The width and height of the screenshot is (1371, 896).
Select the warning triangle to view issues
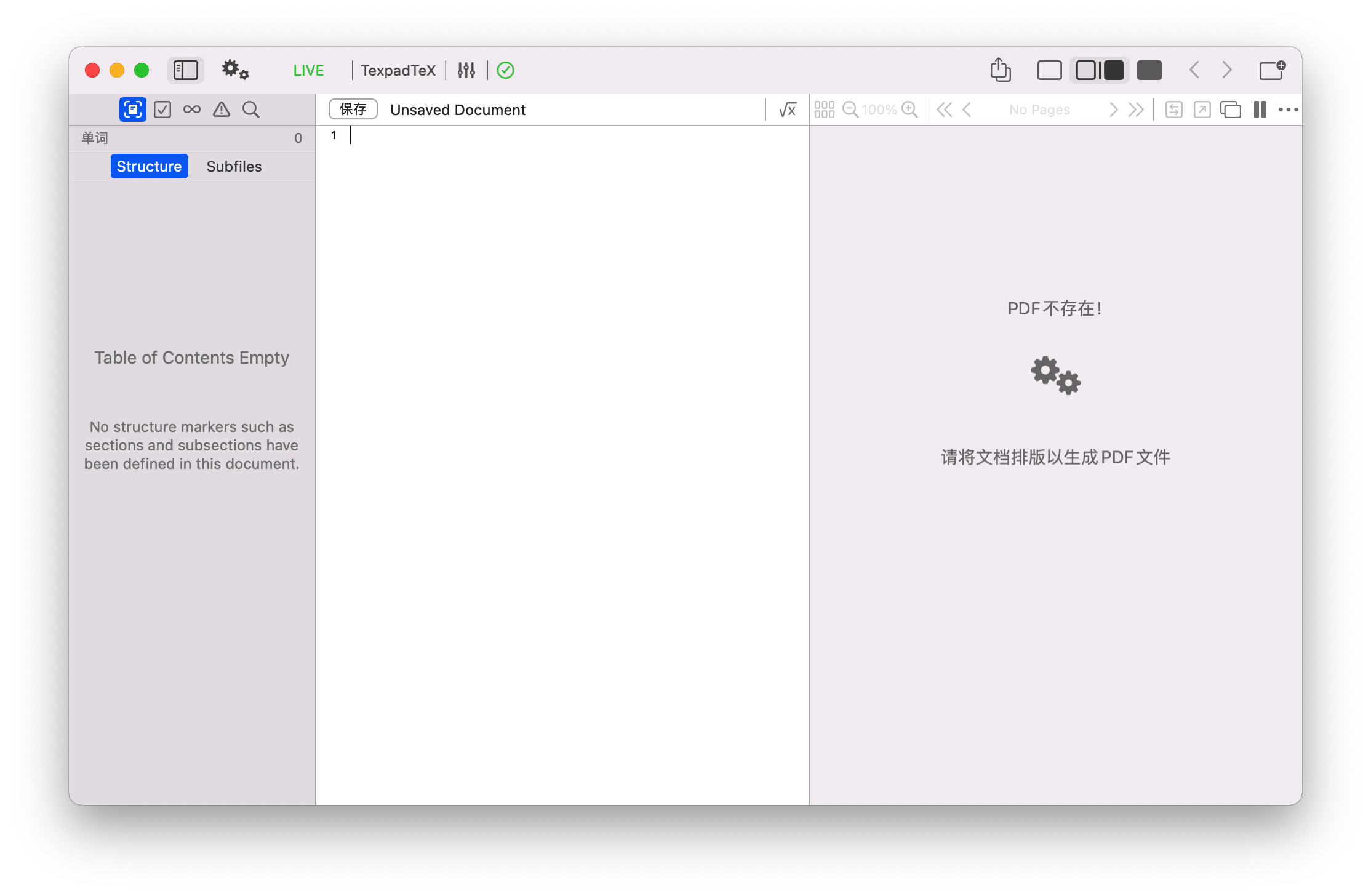coord(221,109)
